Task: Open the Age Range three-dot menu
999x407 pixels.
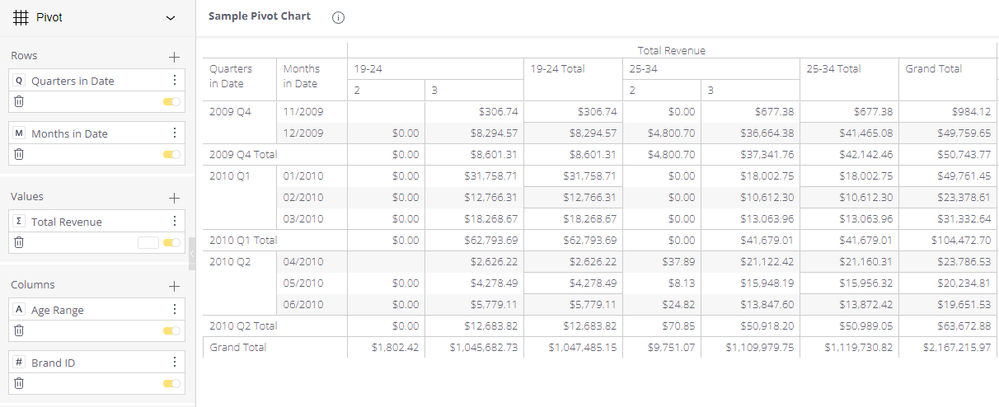Action: point(175,310)
